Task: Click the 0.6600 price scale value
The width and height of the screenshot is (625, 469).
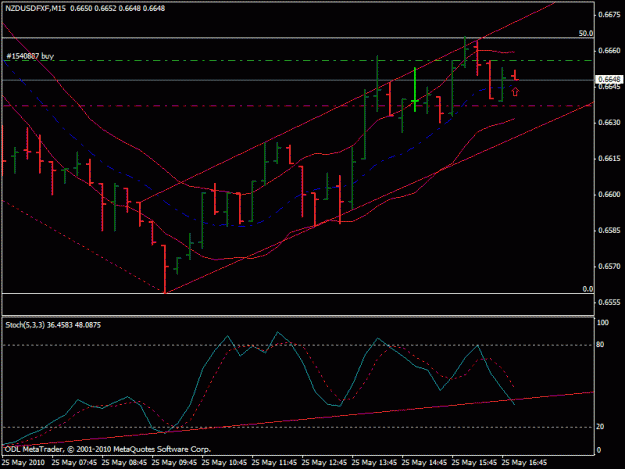Action: click(x=609, y=194)
